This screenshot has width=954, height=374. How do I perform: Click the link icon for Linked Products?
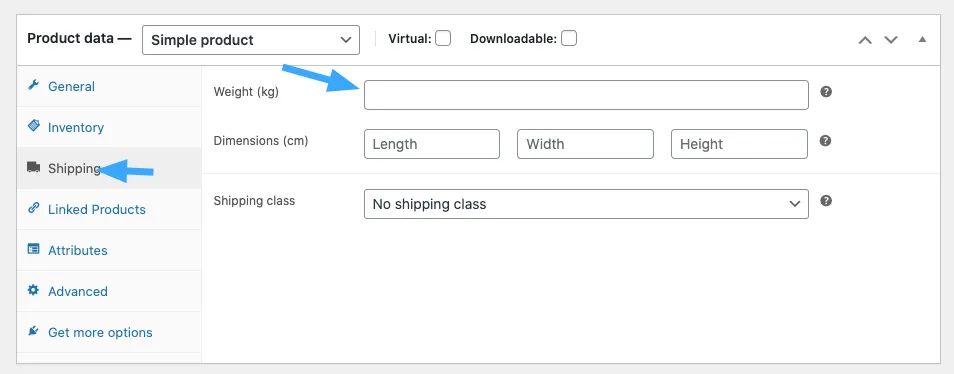tap(33, 209)
